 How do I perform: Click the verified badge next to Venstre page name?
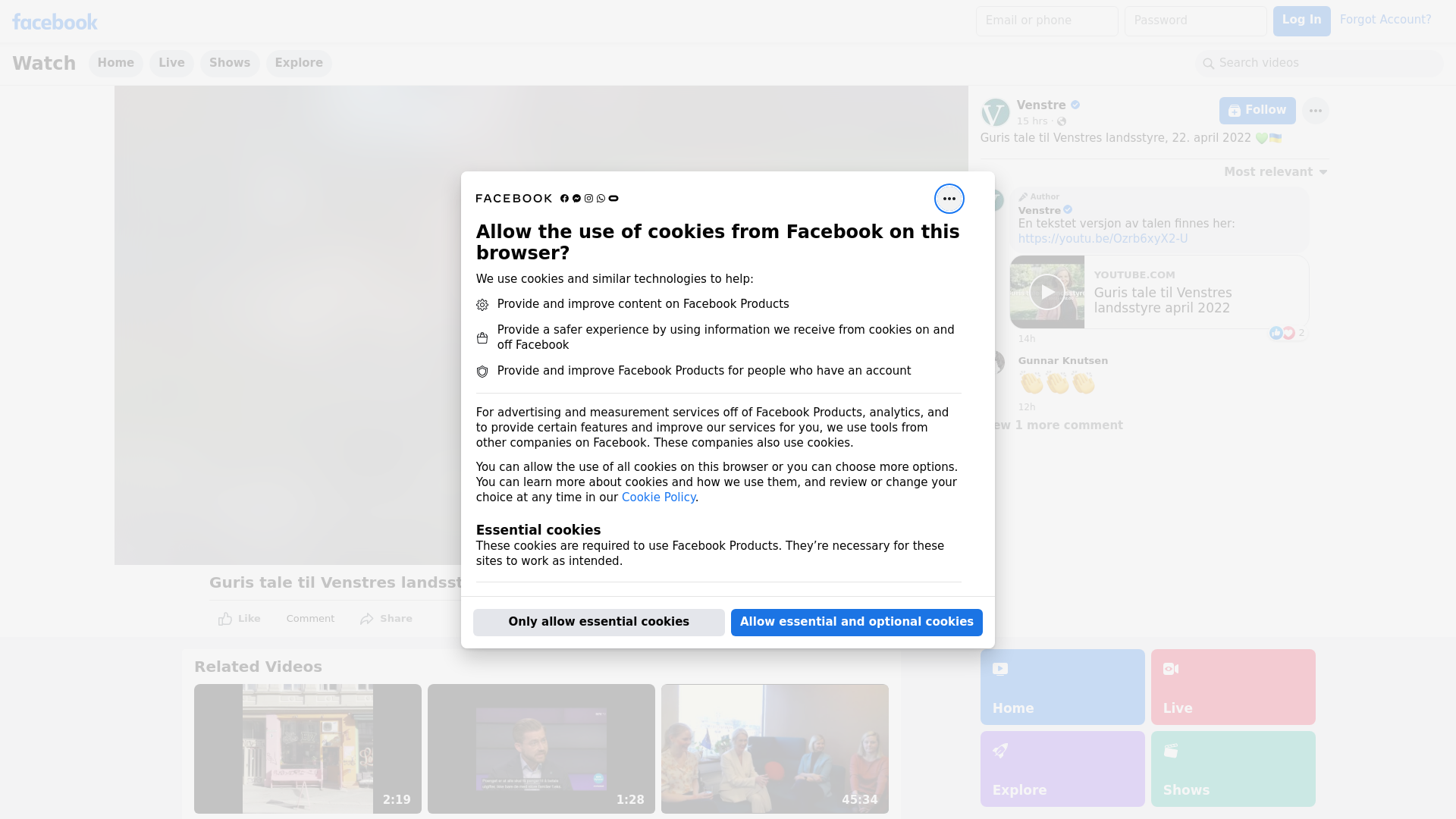(x=1075, y=105)
